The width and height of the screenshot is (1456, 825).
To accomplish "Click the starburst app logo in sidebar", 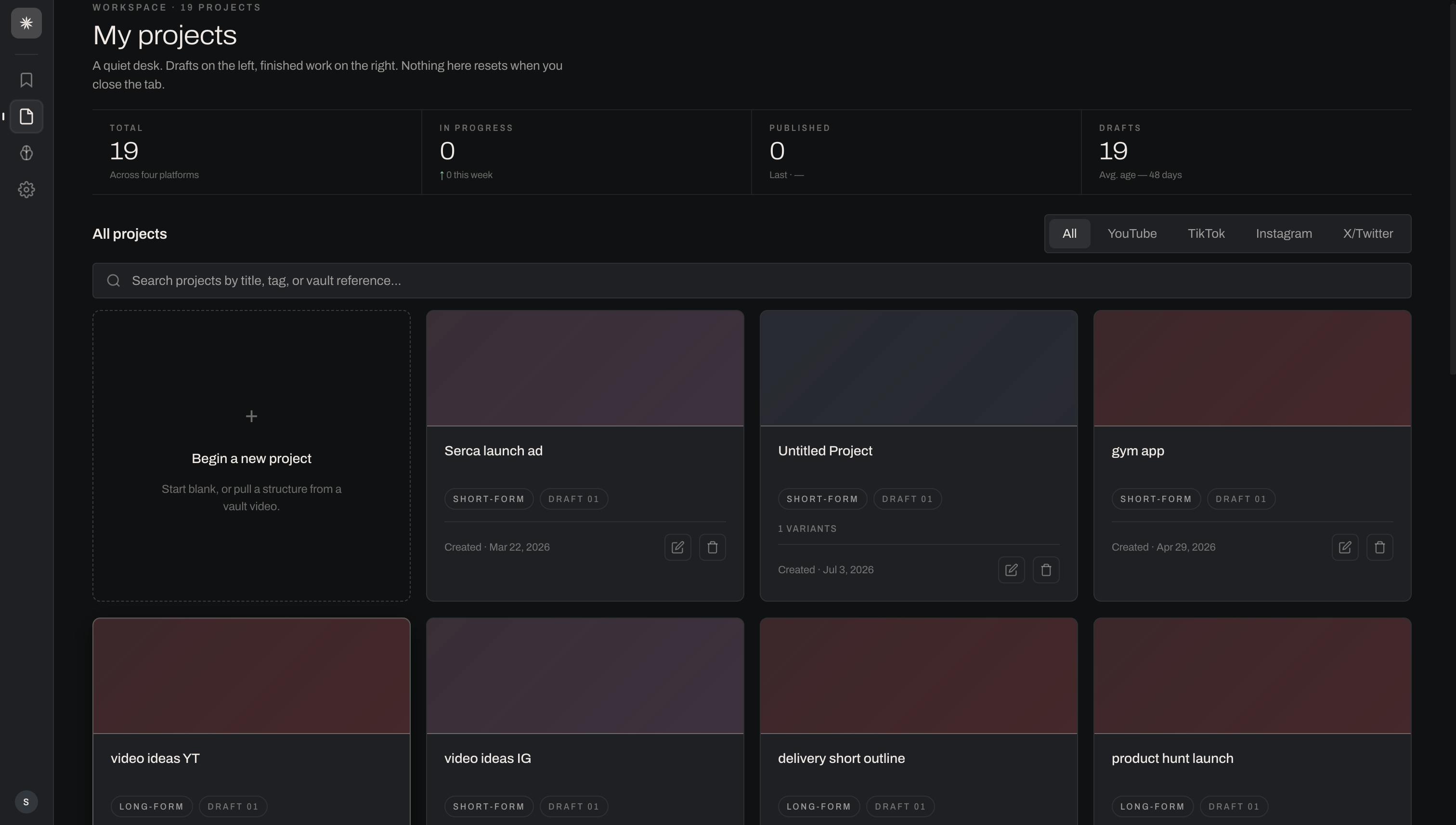I will click(26, 23).
